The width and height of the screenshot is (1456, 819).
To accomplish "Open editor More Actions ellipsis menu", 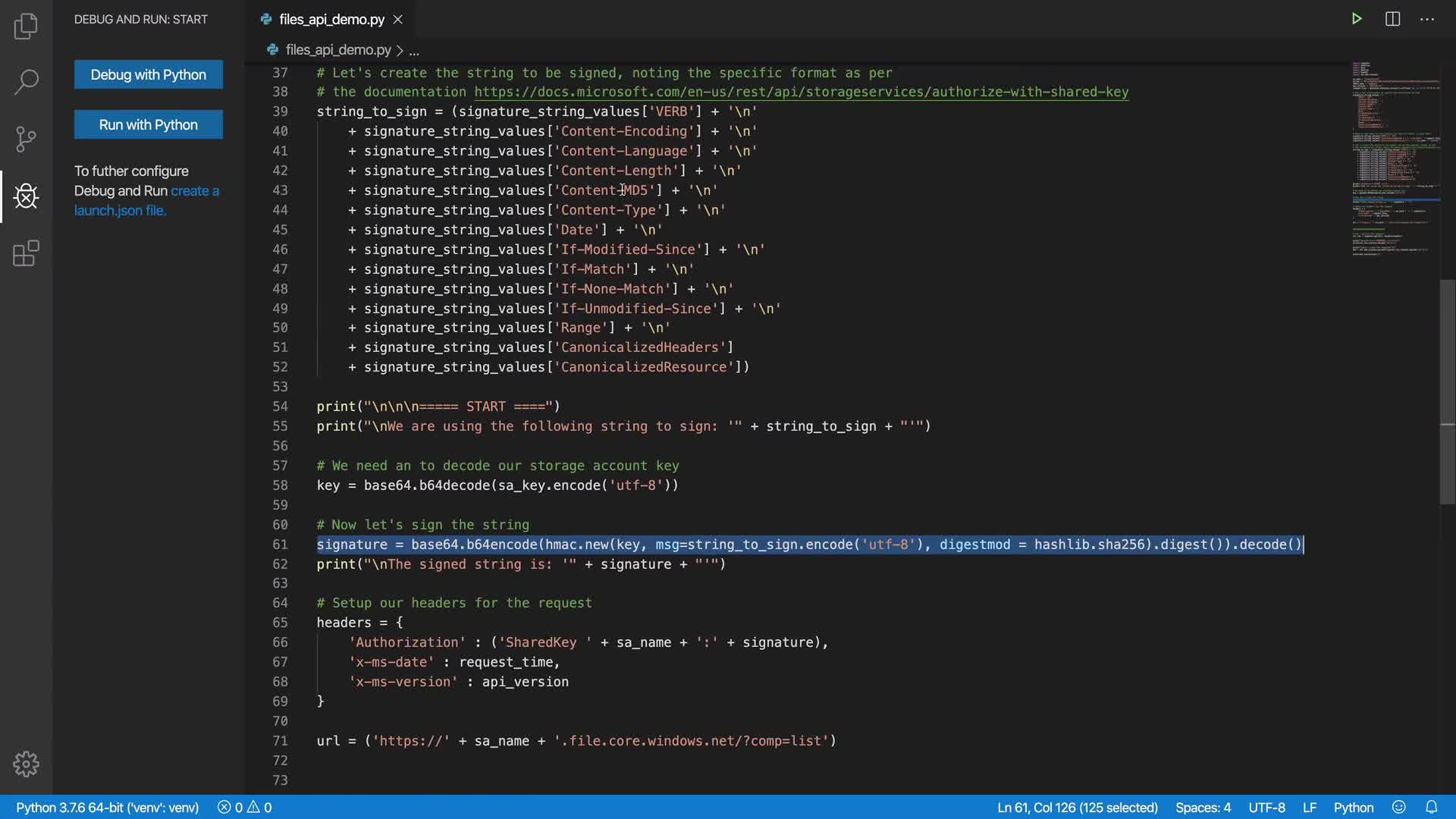I will click(1427, 19).
